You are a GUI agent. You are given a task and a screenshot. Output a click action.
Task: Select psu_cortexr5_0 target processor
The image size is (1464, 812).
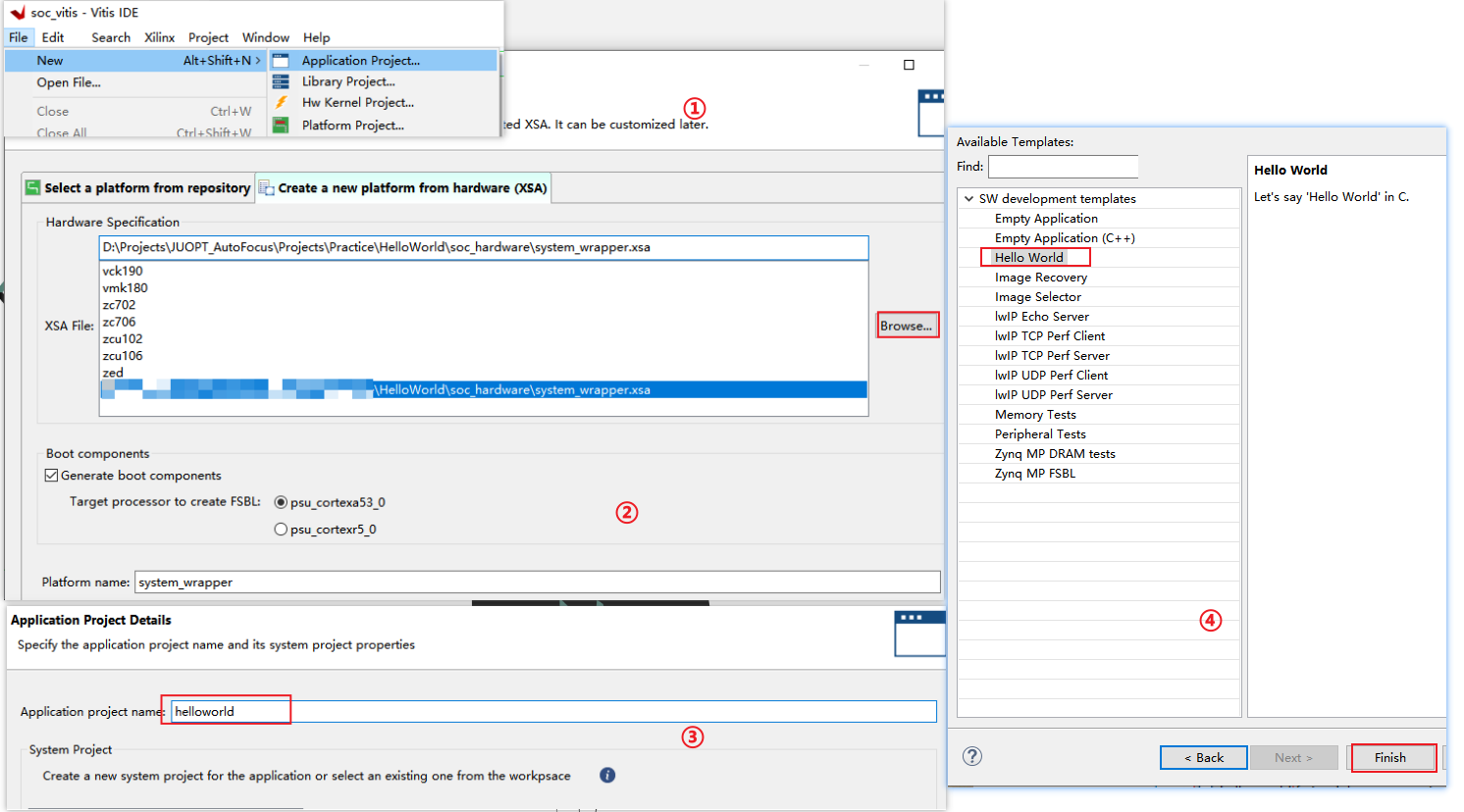point(281,529)
